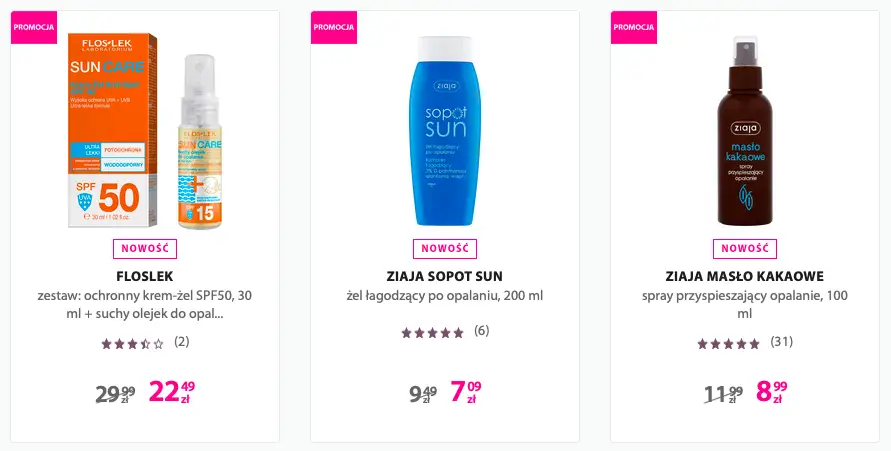Screen dimensions: 891x451
Task: Open the (6) reviews count for Sopot Sun
Action: click(482, 331)
